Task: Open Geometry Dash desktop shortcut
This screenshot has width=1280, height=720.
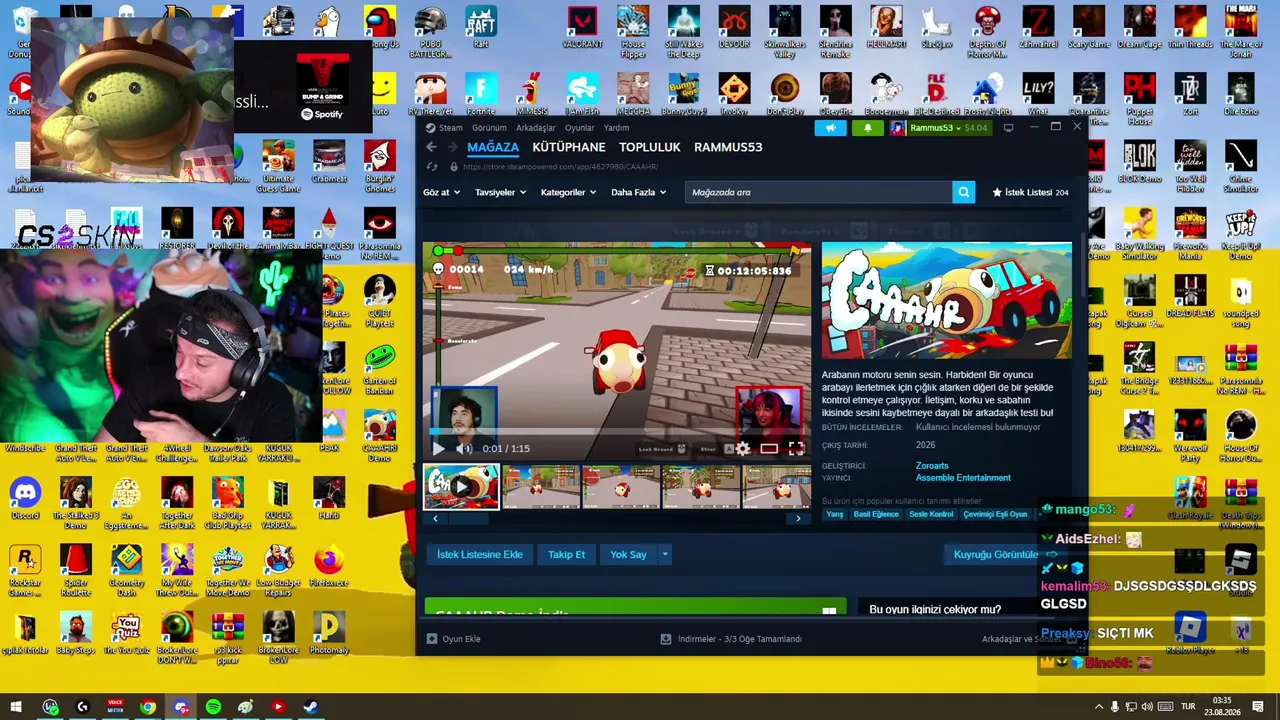Action: click(127, 570)
